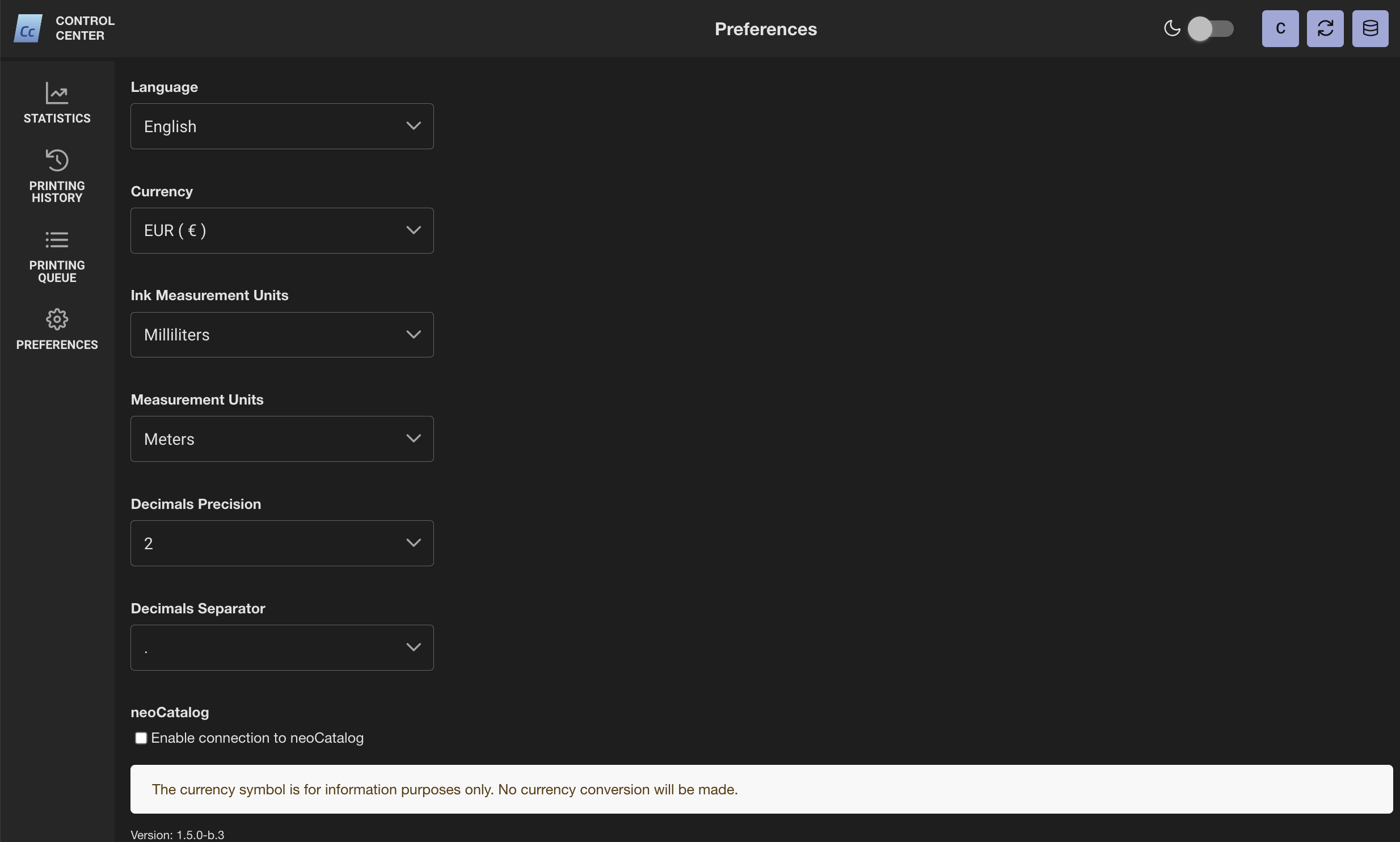
Task: Click the Control Center Cc logo
Action: (28, 28)
